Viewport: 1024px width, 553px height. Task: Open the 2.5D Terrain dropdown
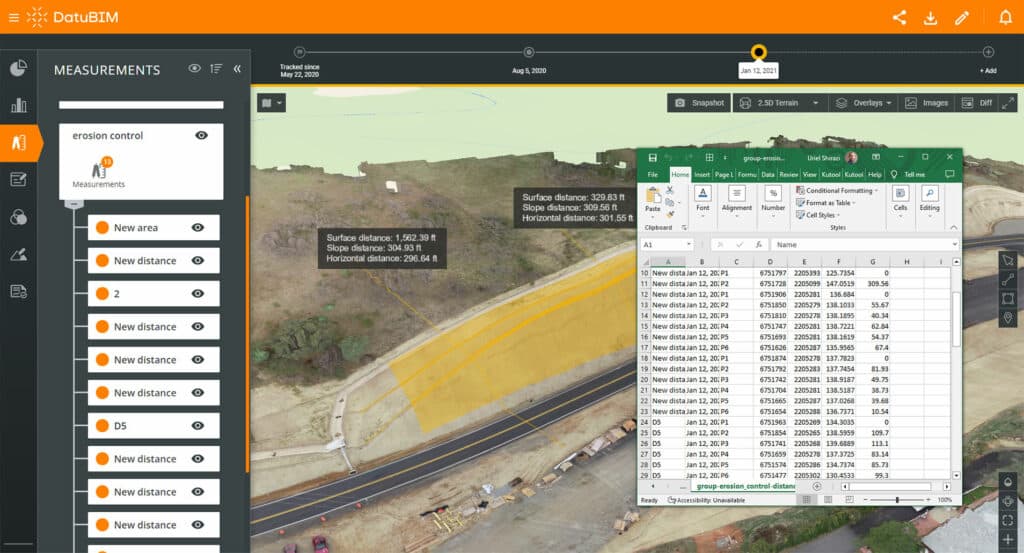779,103
